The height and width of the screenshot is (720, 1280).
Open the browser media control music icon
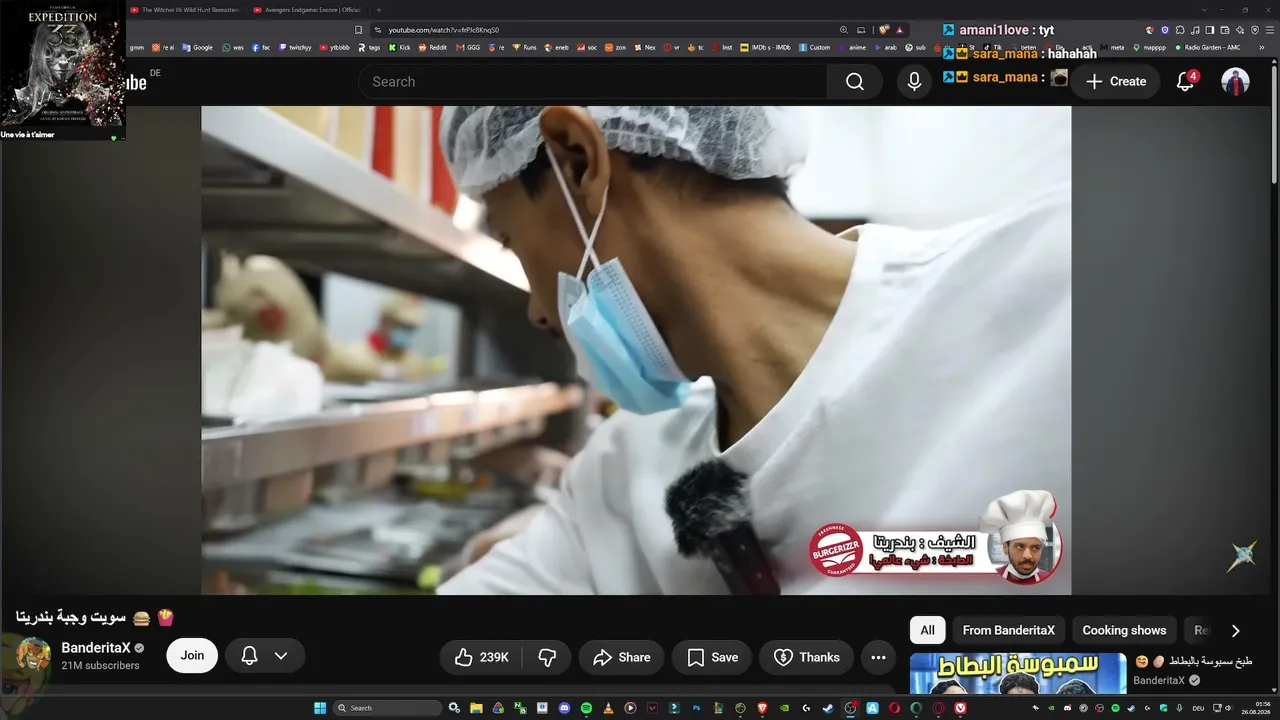(1195, 30)
